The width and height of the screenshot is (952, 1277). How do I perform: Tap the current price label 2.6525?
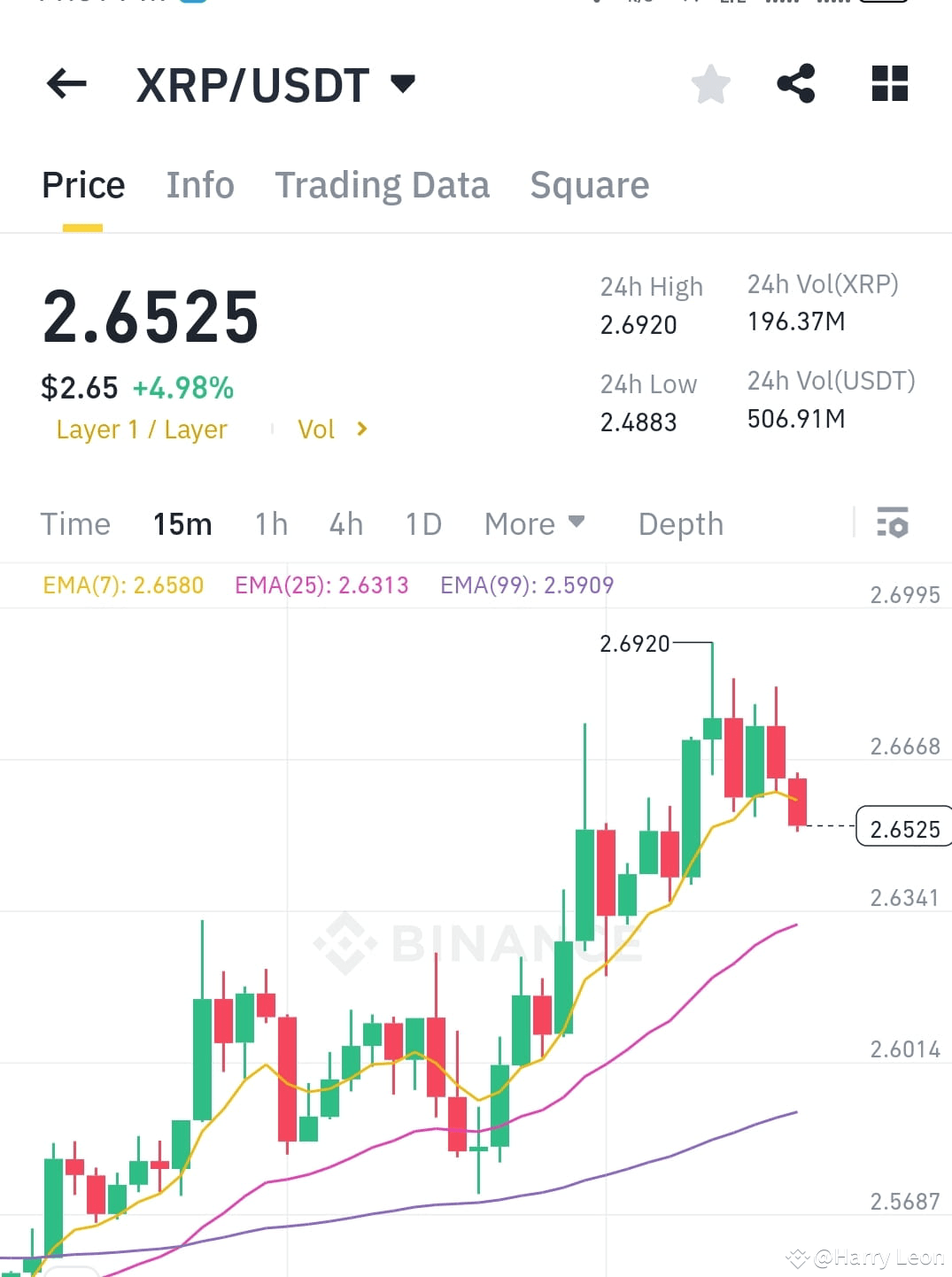click(x=903, y=828)
